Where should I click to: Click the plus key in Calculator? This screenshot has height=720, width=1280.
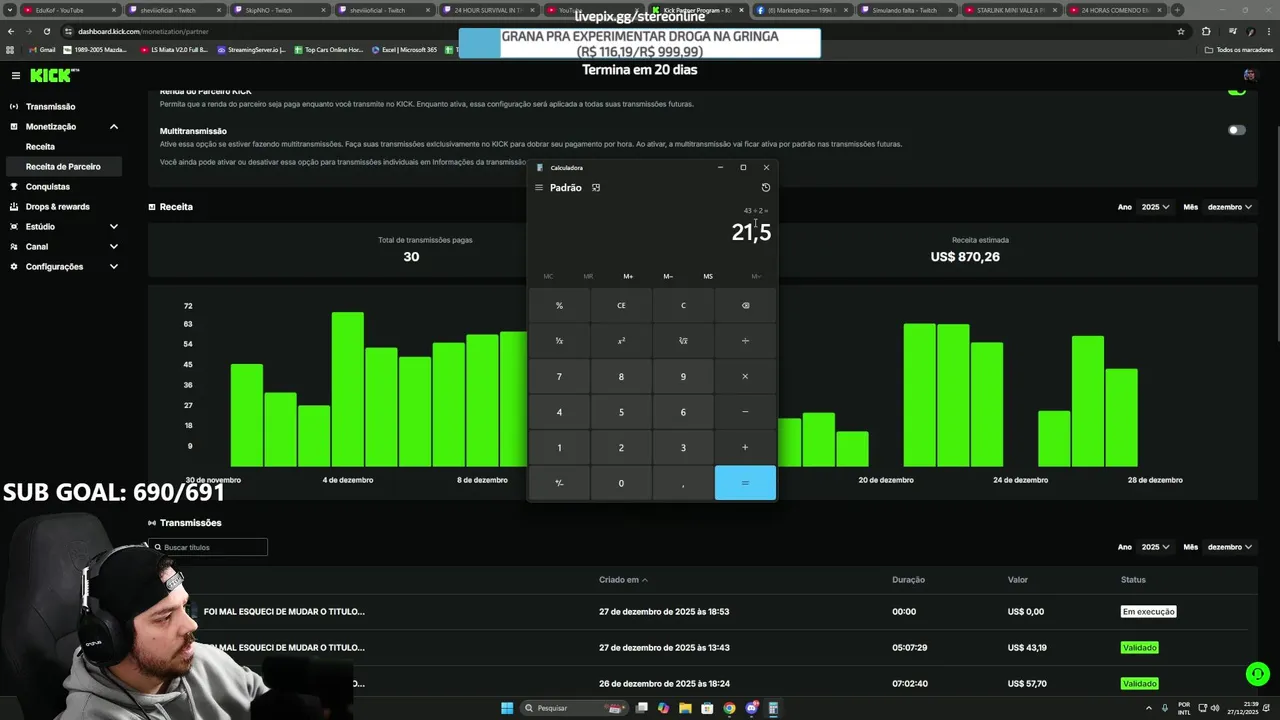(745, 448)
